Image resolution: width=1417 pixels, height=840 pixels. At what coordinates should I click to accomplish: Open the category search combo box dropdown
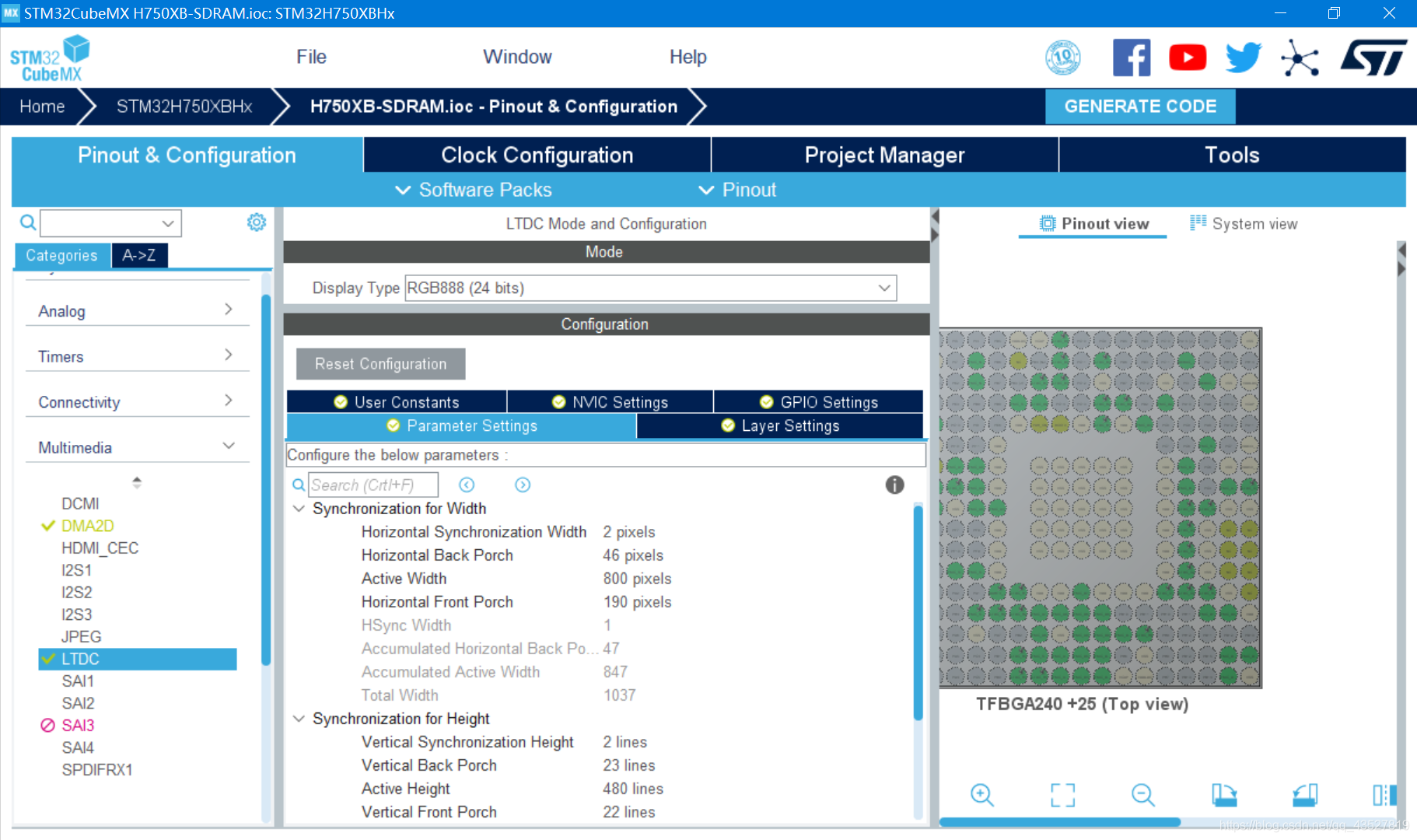click(x=167, y=223)
